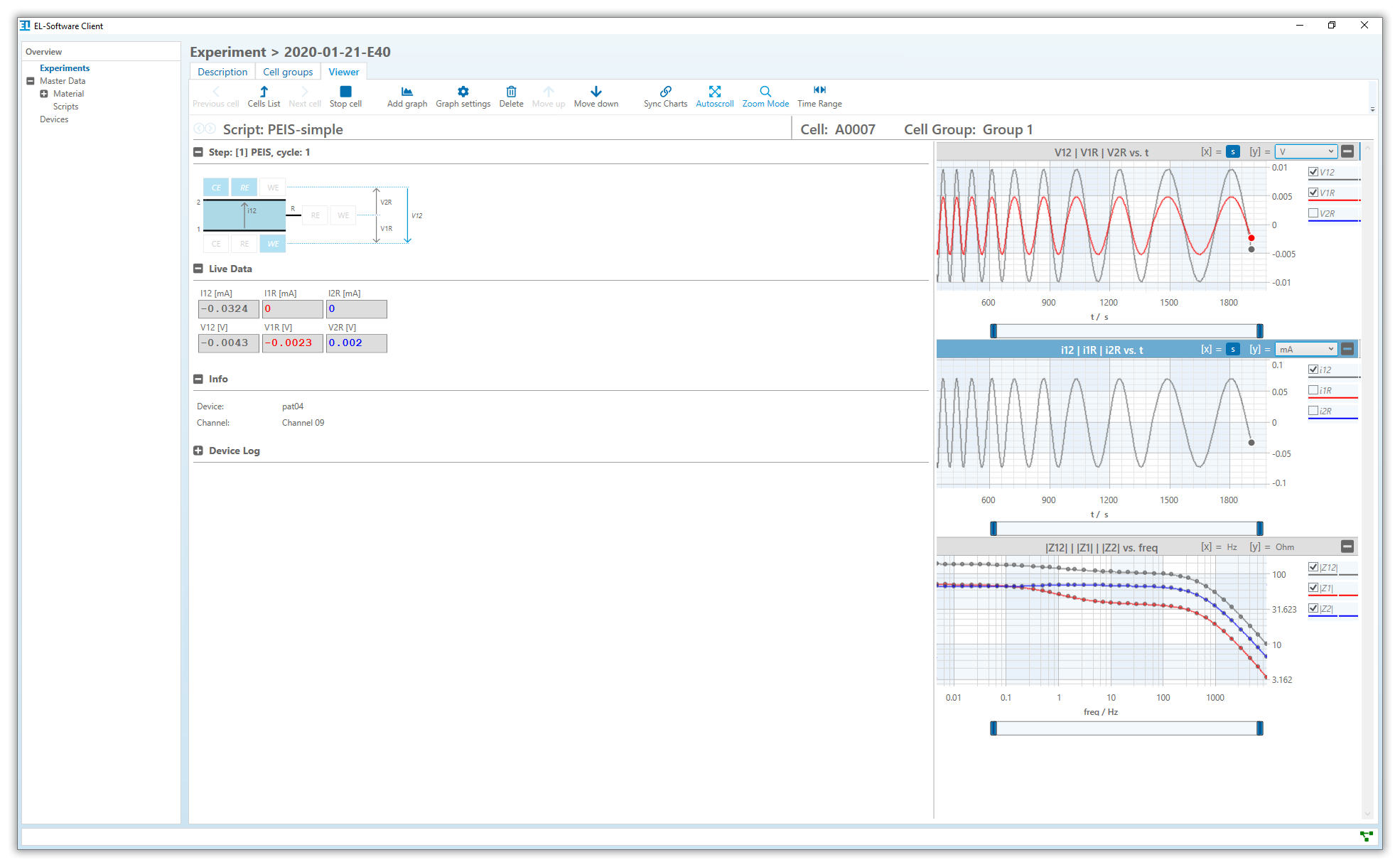
Task: Enable the V2R series checkbox
Action: click(x=1313, y=213)
